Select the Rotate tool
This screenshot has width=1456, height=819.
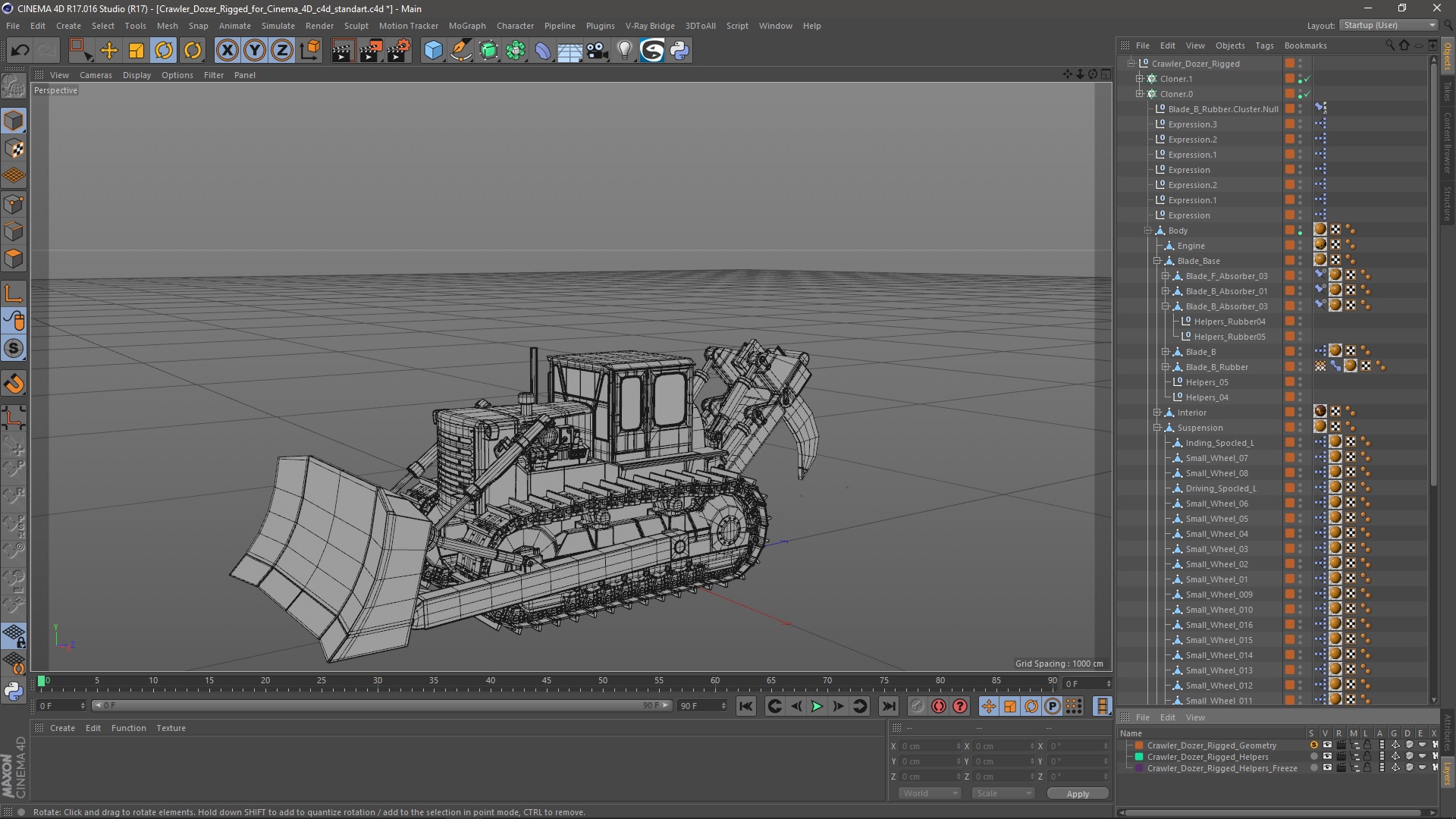164,51
